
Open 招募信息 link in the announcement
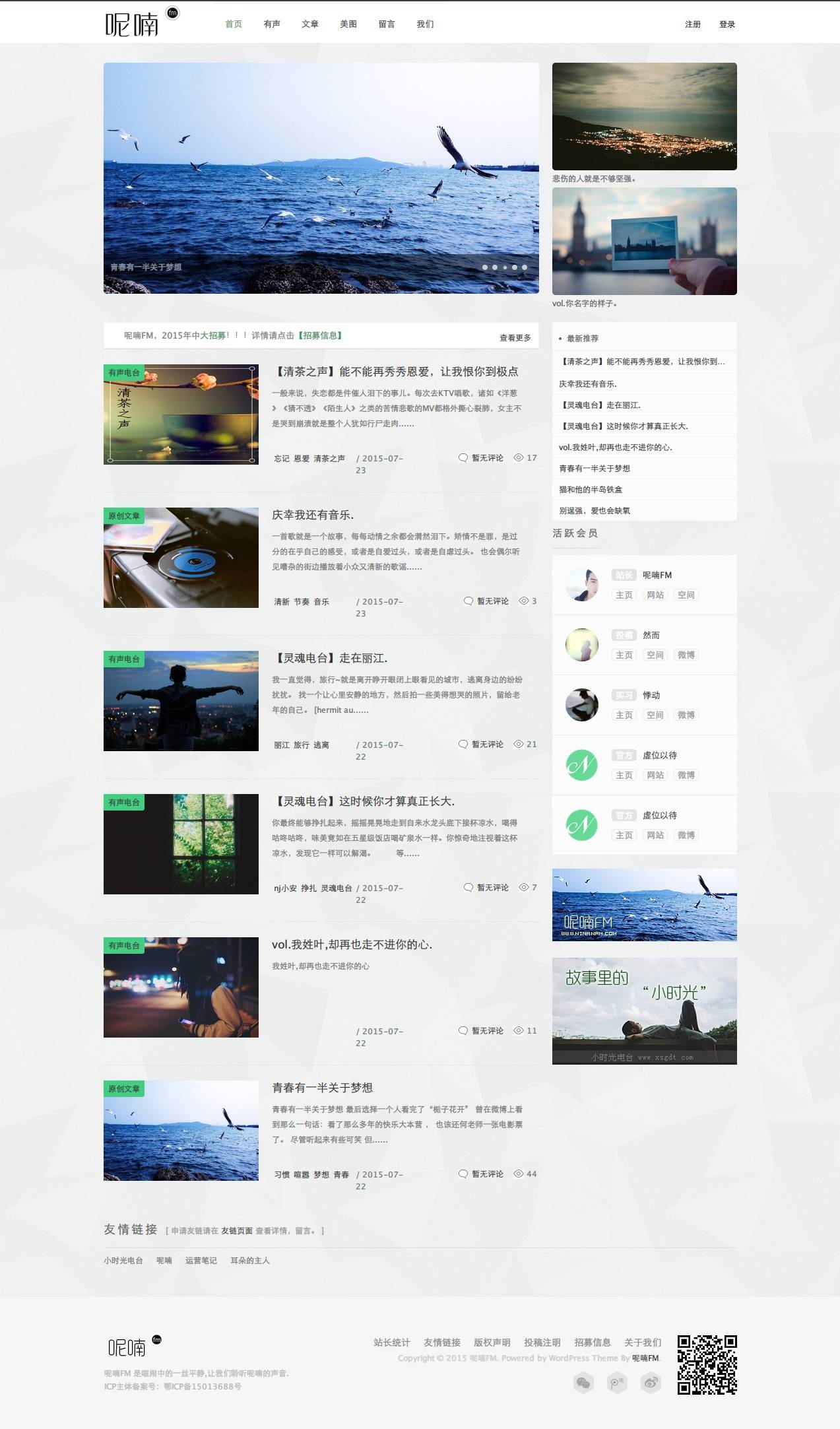[320, 335]
